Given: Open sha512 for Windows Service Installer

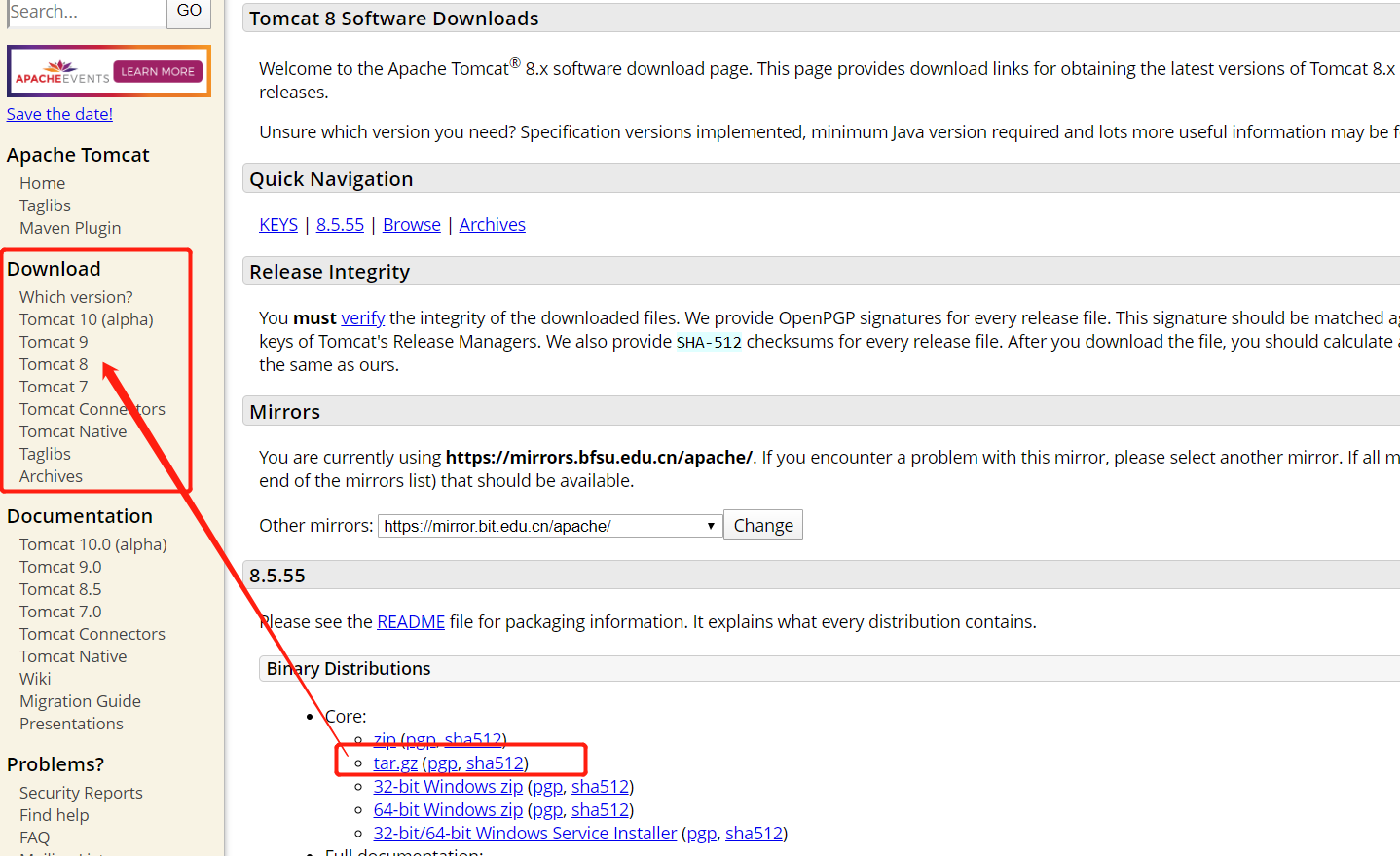Looking at the screenshot, I should [754, 834].
